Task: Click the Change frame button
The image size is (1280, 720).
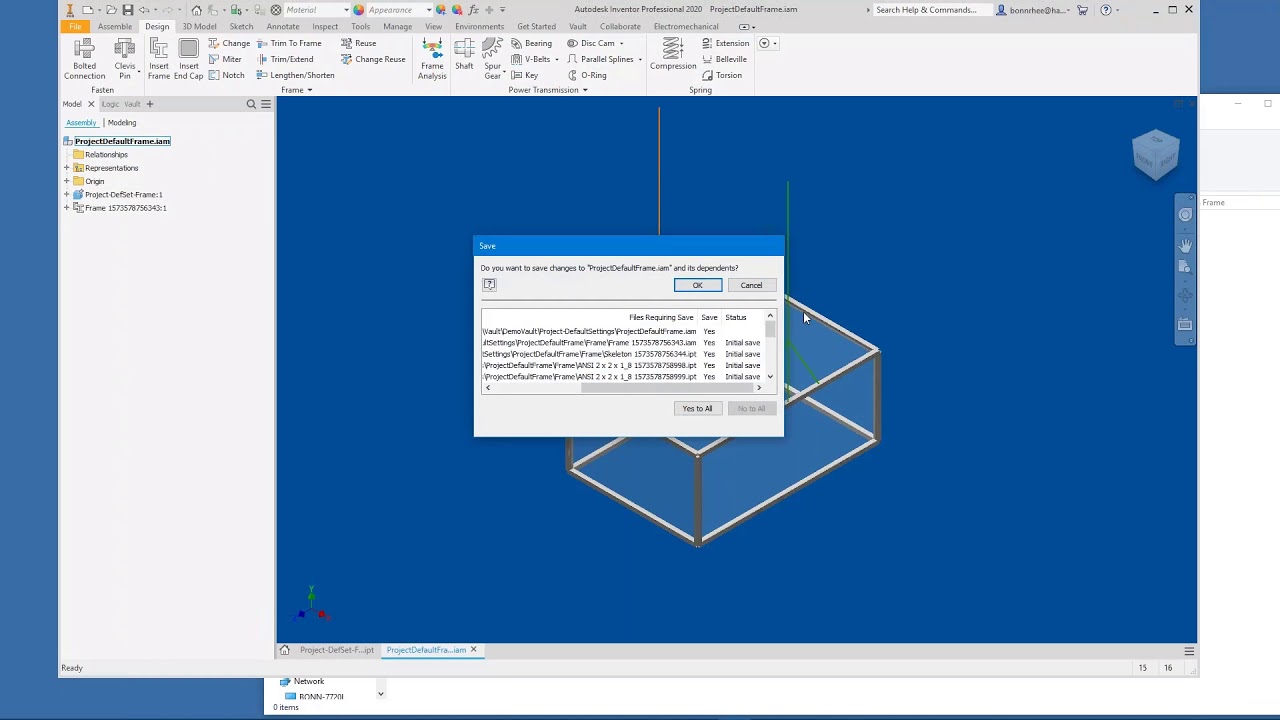Action: tap(230, 43)
